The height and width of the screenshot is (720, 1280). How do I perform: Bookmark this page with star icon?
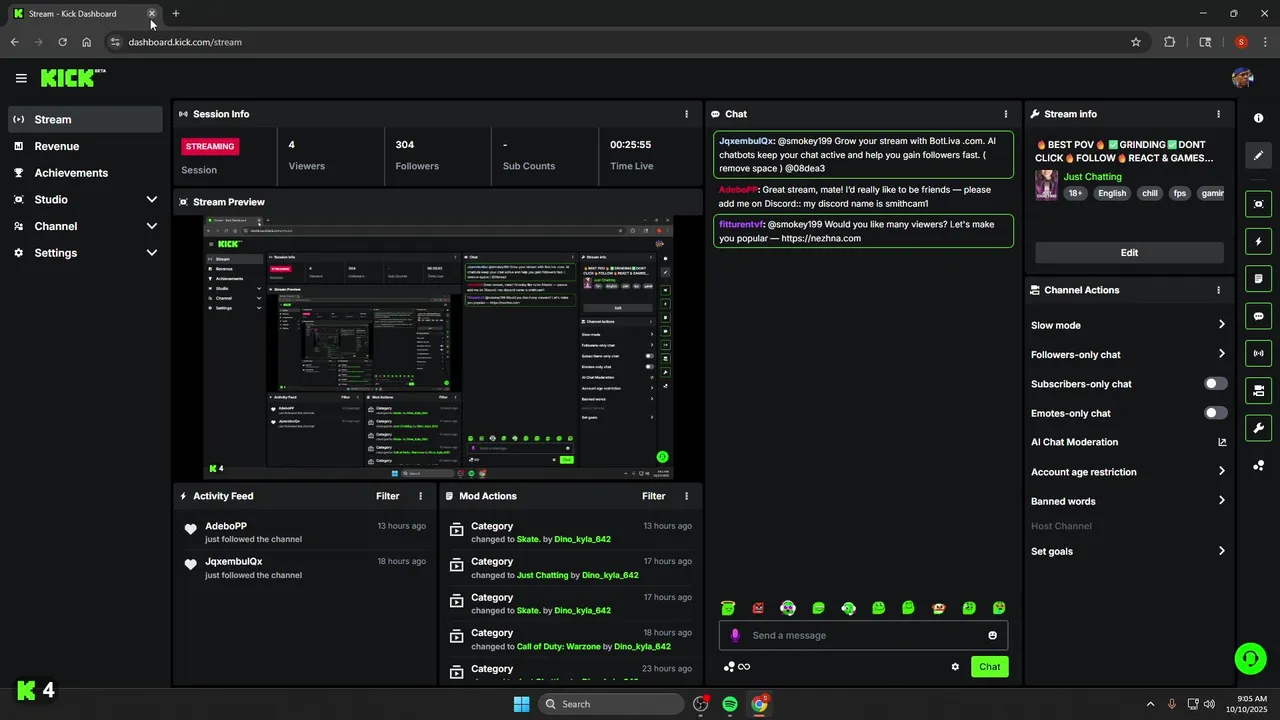[1136, 42]
